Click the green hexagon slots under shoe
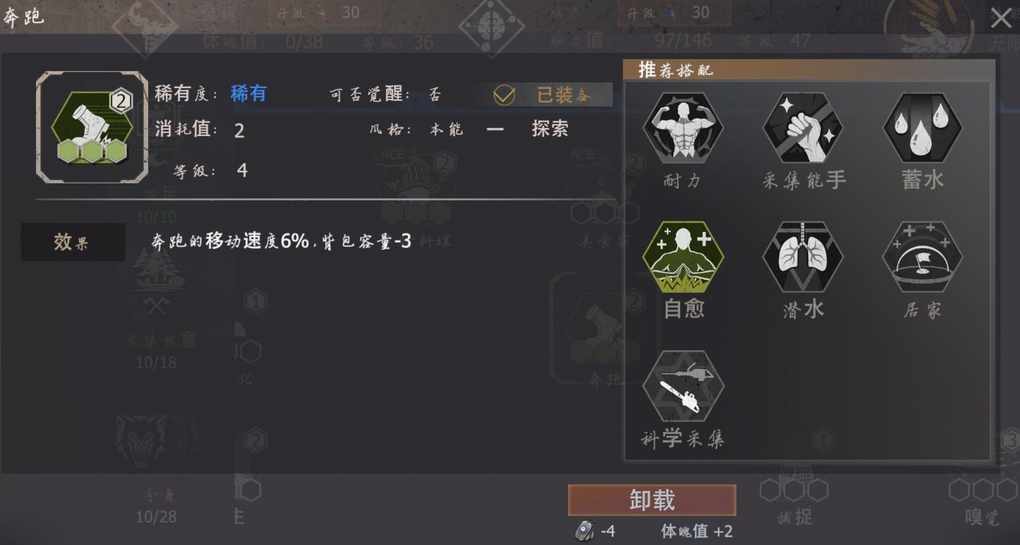The height and width of the screenshot is (545, 1020). click(x=92, y=151)
